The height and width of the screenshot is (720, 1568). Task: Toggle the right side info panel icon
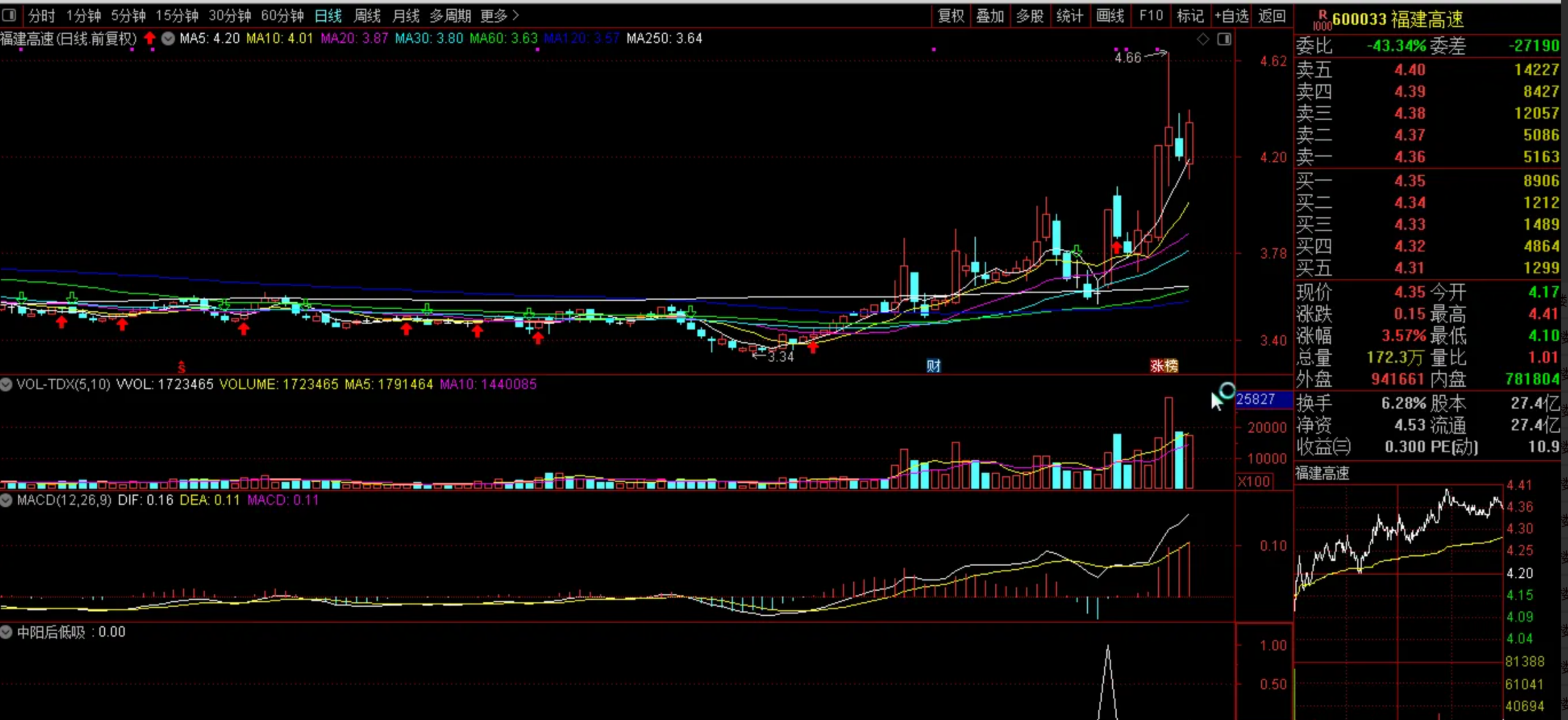pos(1224,39)
